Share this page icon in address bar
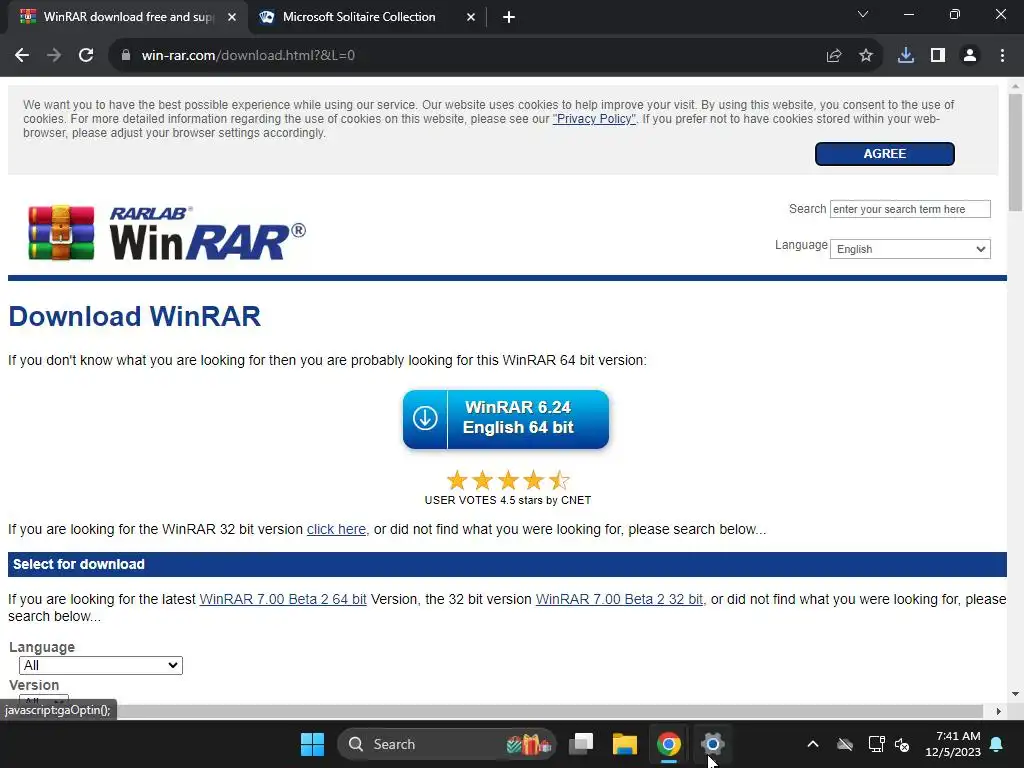1024x768 pixels. click(x=834, y=56)
